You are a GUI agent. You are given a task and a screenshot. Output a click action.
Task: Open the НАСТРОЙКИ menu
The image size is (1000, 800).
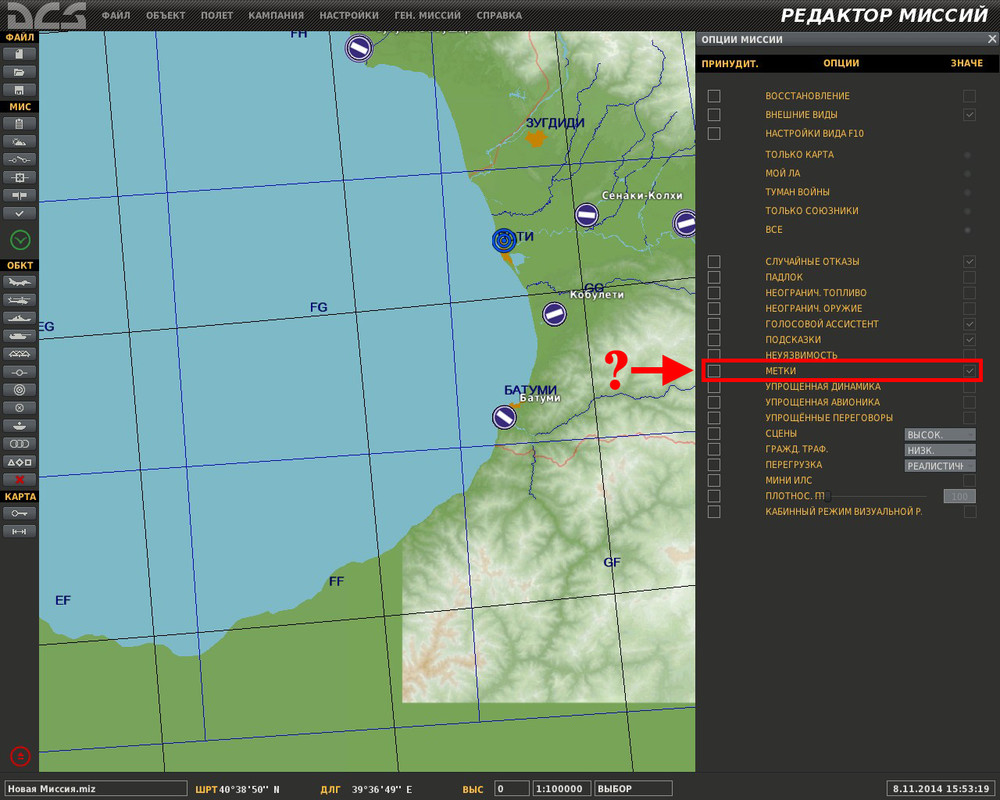pos(349,15)
